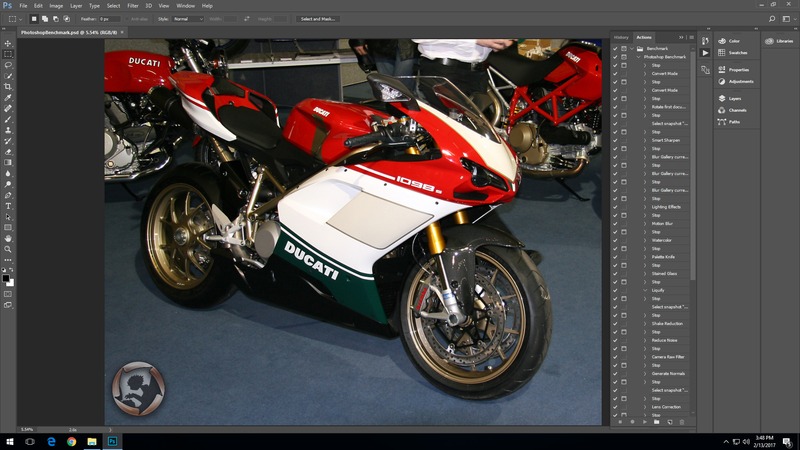
Task: Select the Move tool
Action: (x=8, y=44)
